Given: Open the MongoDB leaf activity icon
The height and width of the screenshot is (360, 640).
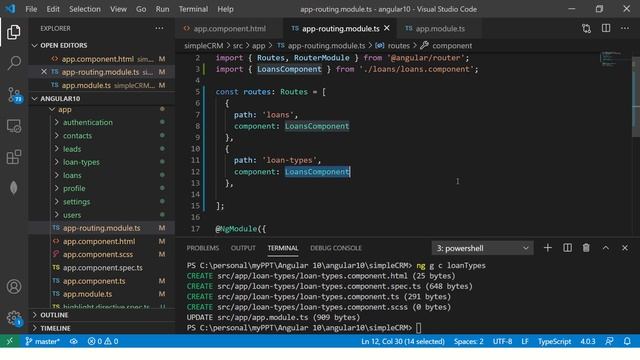Looking at the screenshot, I should (x=13, y=188).
